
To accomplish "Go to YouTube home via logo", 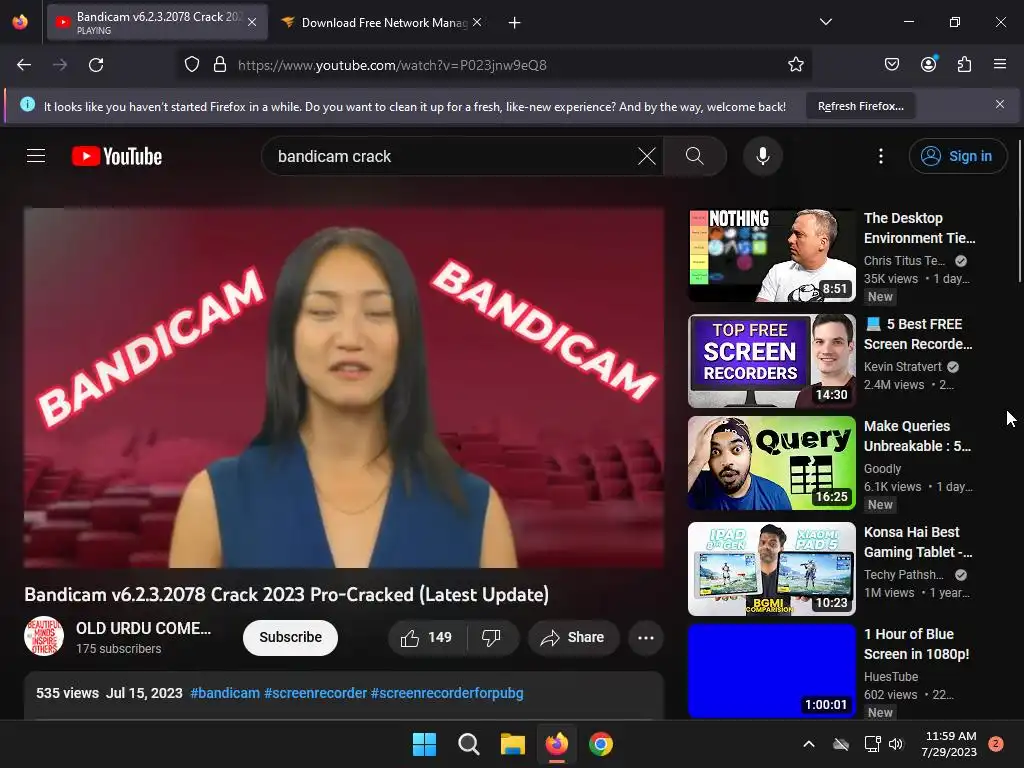I will pyautogui.click(x=117, y=156).
